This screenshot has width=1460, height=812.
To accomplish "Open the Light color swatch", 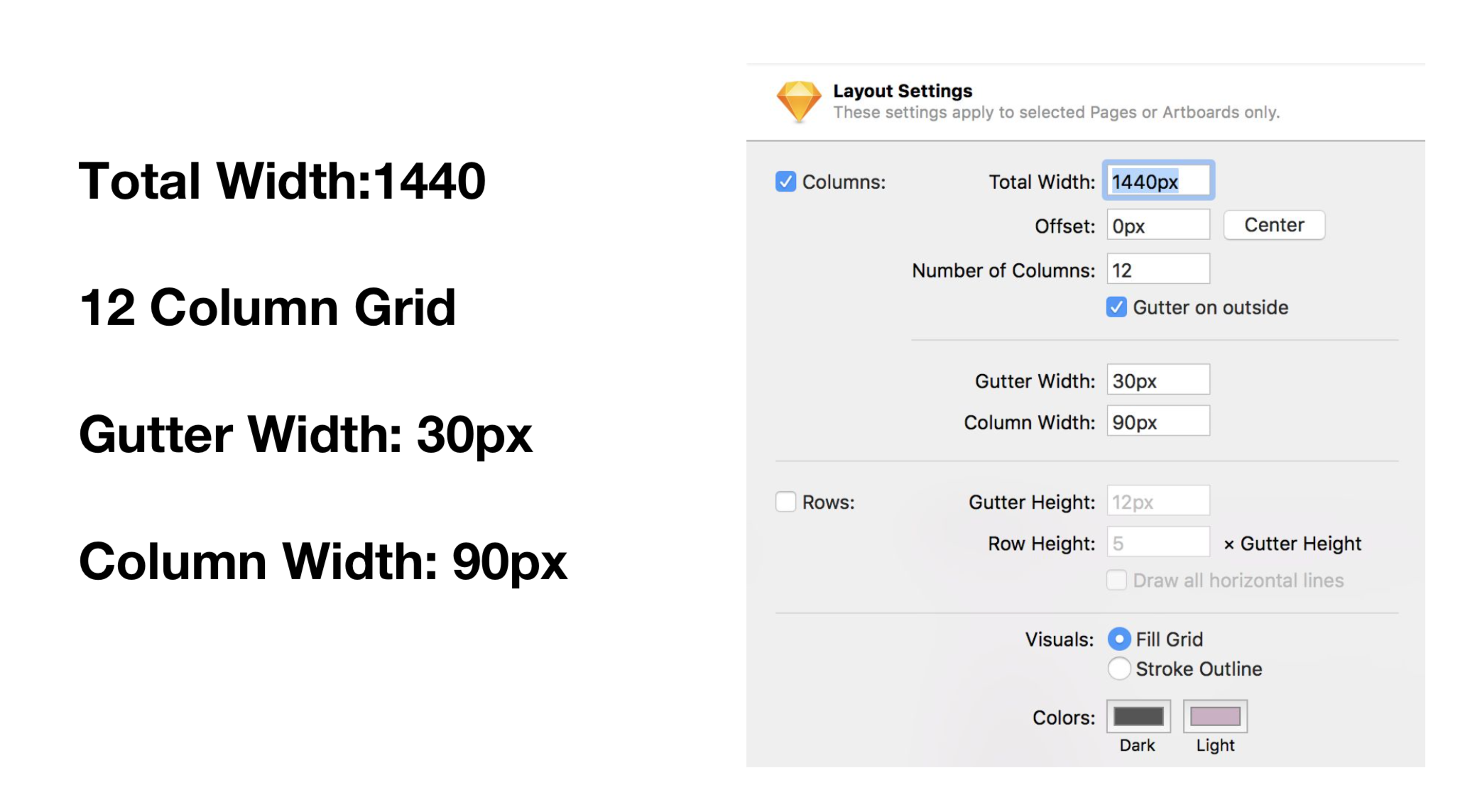I will coord(1215,717).
